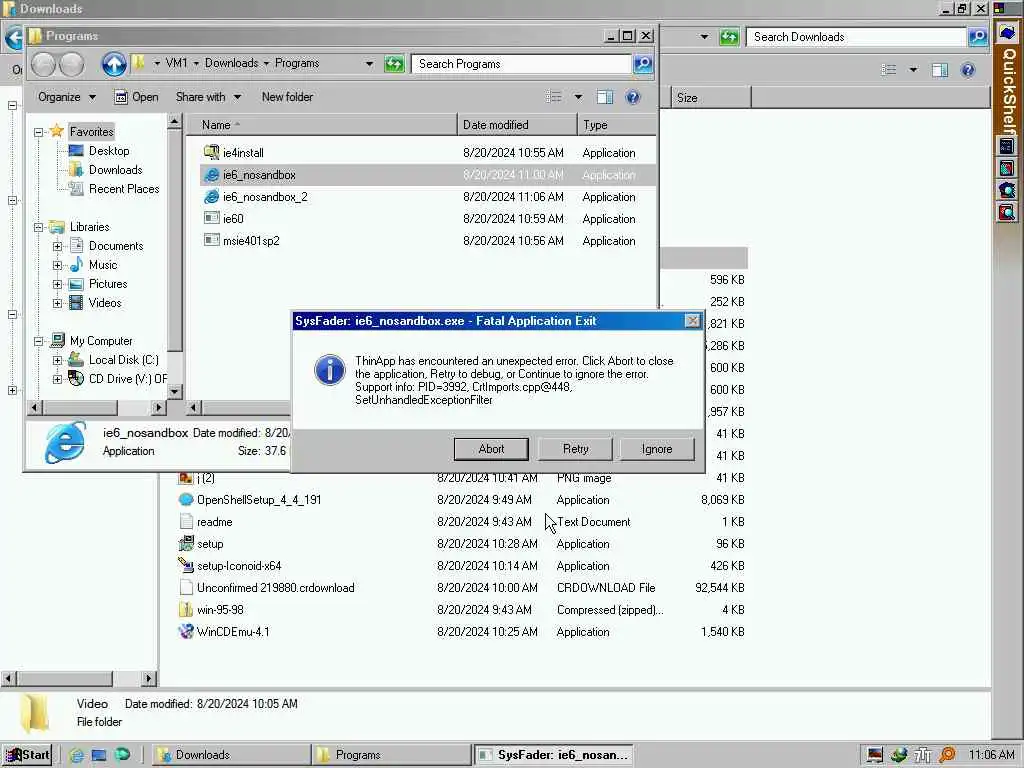Screen dimensions: 1024x768
Task: Click the help icon in Downloads window toolbar
Action: [x=967, y=70]
